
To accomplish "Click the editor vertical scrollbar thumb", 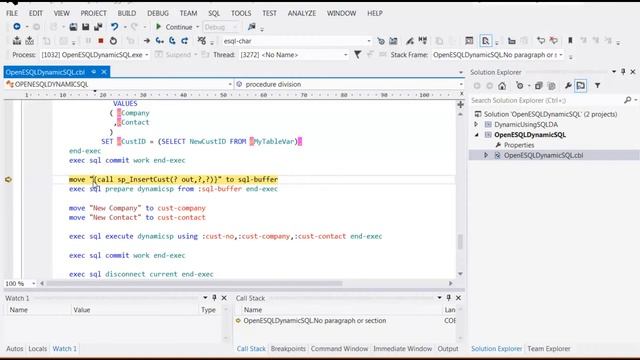I will (460, 241).
